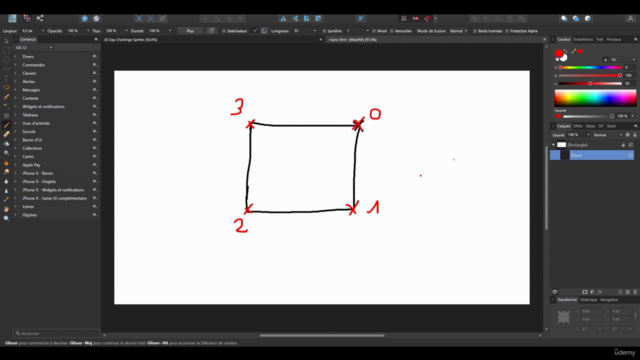Click the stabilizer window mode icon
The image size is (640, 360).
264,31
